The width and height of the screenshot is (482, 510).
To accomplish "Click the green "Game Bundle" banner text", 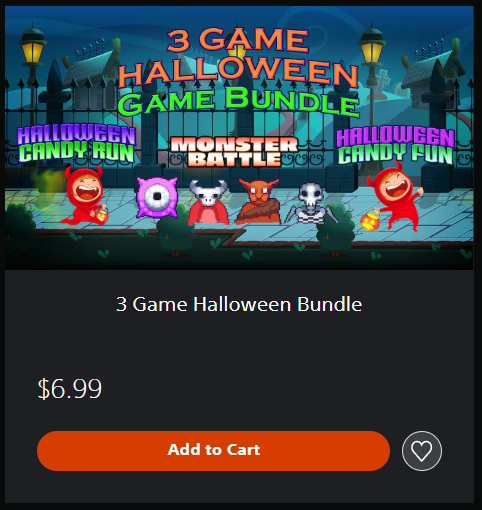I will (x=238, y=101).
